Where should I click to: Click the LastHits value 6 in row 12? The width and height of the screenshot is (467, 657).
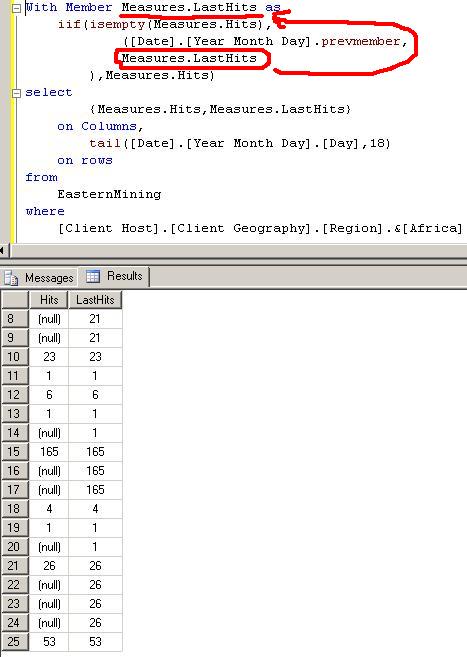point(95,395)
